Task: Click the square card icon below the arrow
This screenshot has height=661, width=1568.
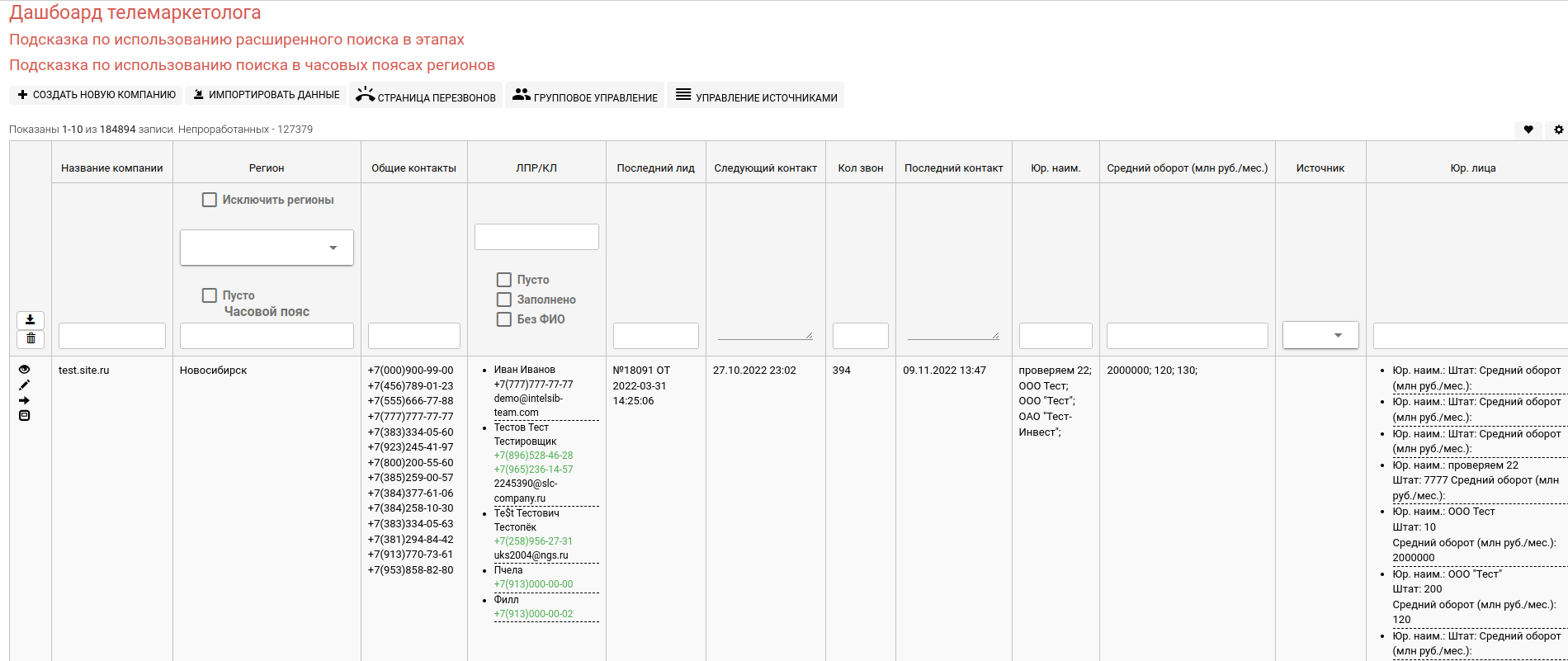Action: click(25, 416)
